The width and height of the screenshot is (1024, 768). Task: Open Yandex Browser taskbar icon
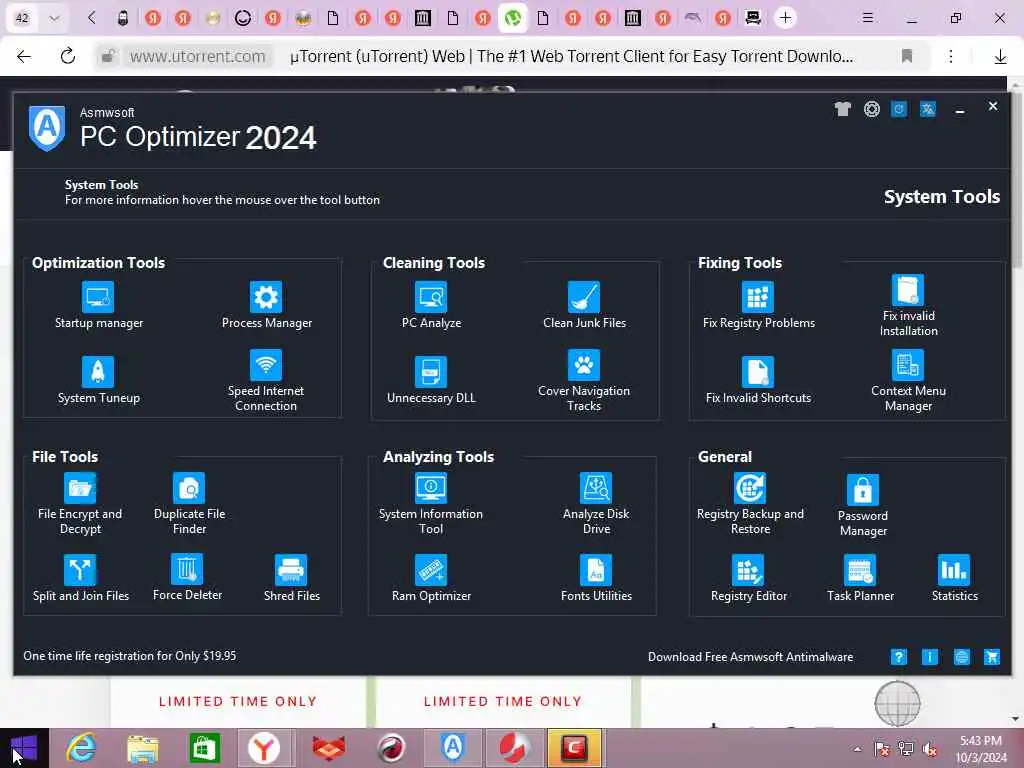(264, 748)
